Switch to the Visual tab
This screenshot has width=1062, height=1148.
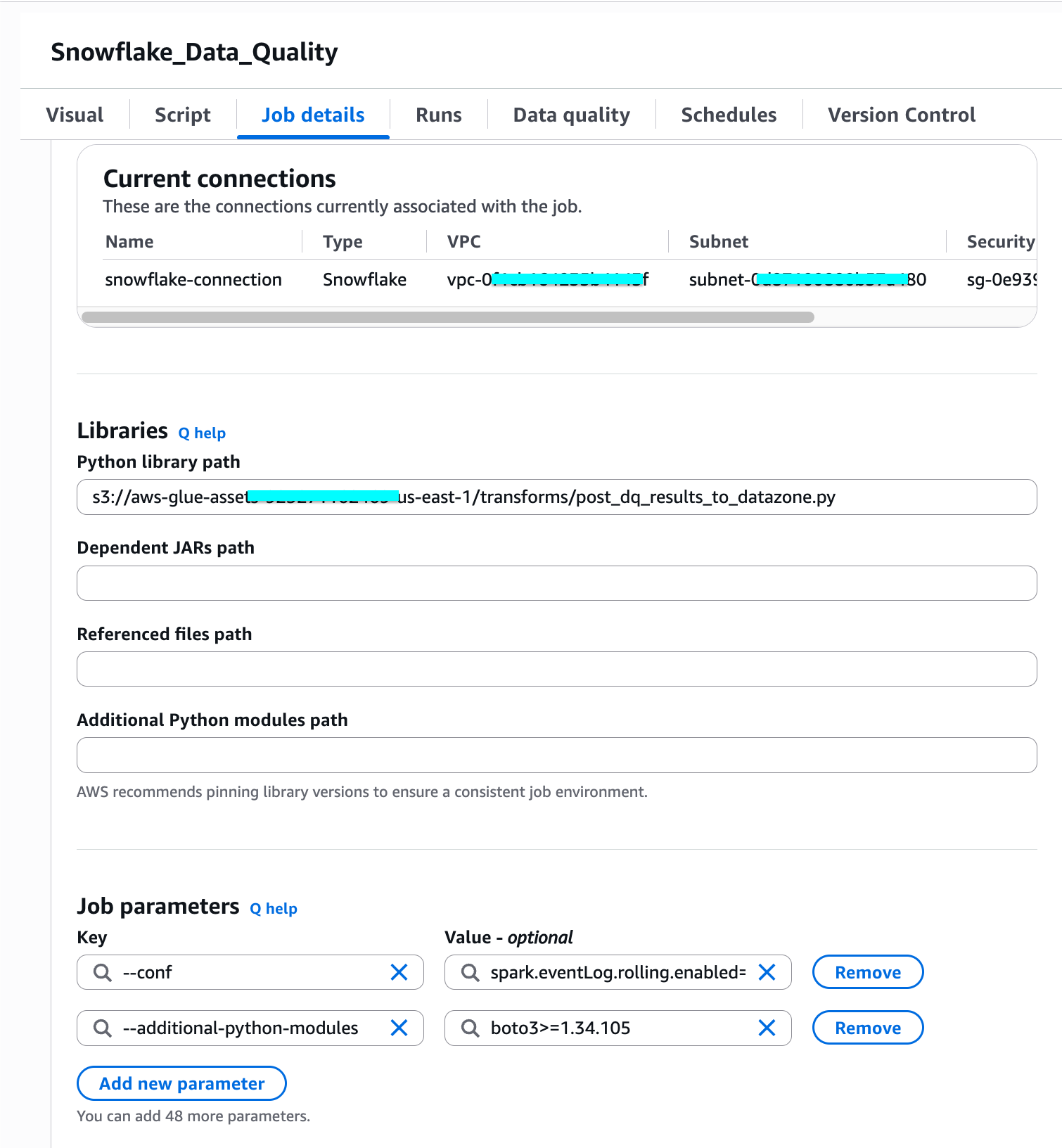coord(75,115)
